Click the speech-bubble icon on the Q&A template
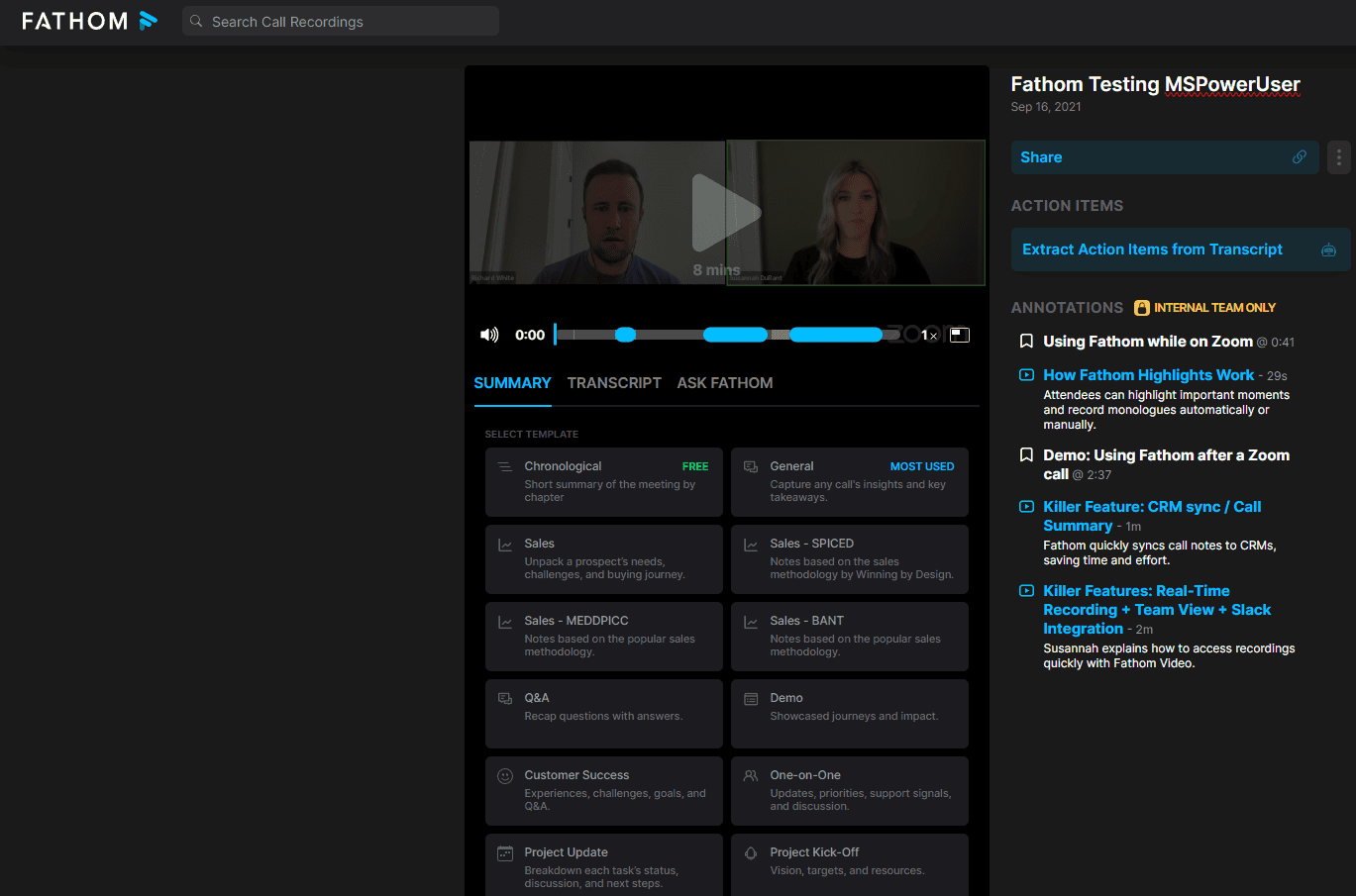The image size is (1356, 896). coord(505,697)
